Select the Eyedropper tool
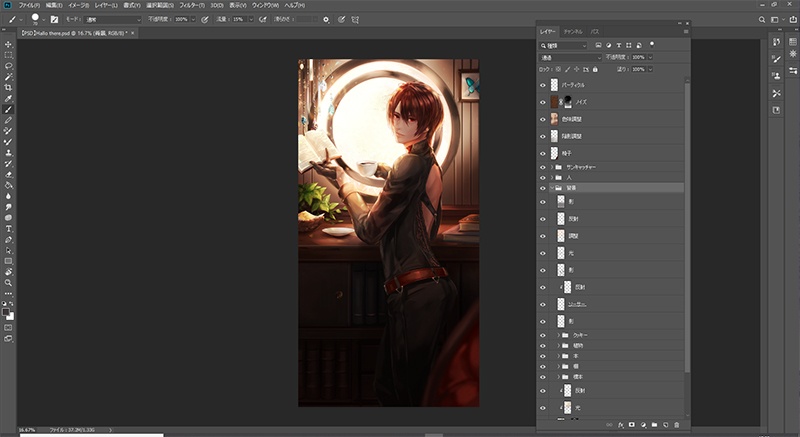The width and height of the screenshot is (800, 437). pos(8,98)
